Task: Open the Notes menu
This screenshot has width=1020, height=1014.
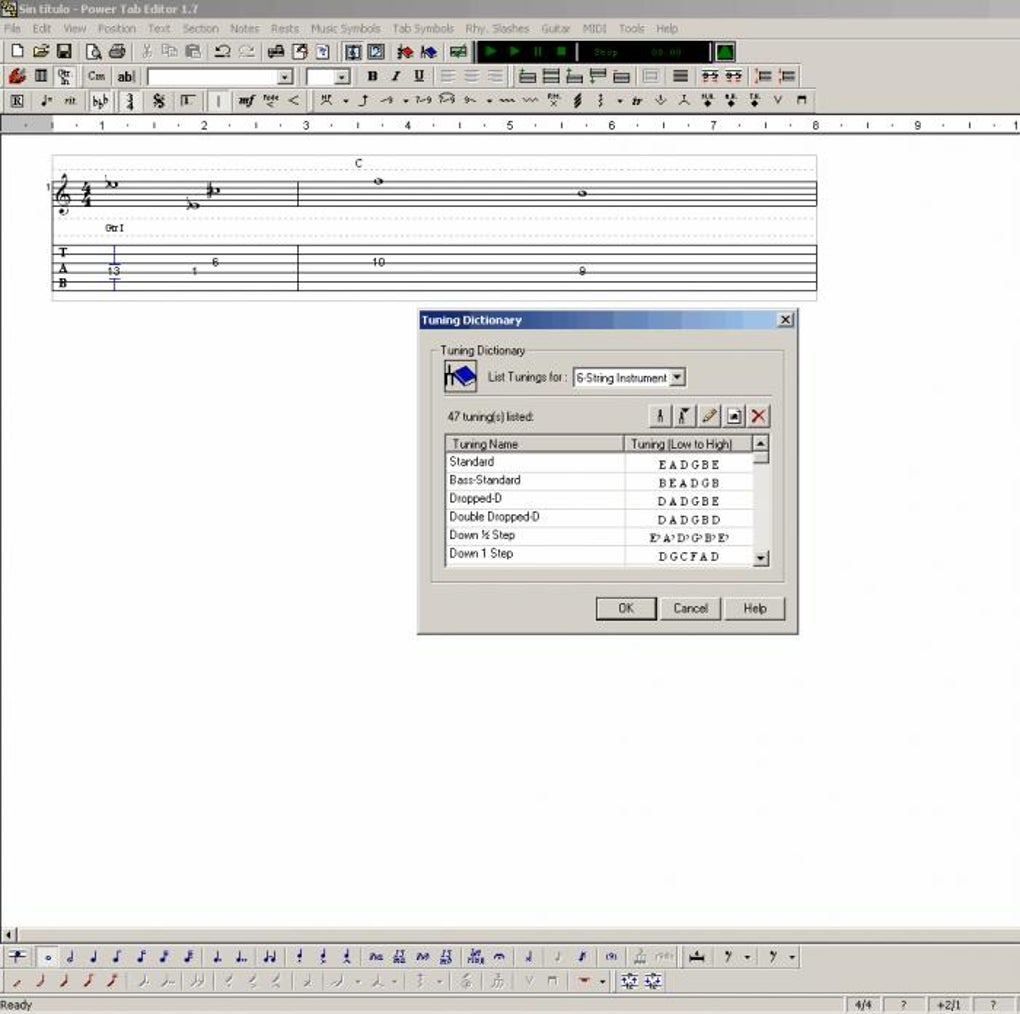Action: tap(245, 29)
